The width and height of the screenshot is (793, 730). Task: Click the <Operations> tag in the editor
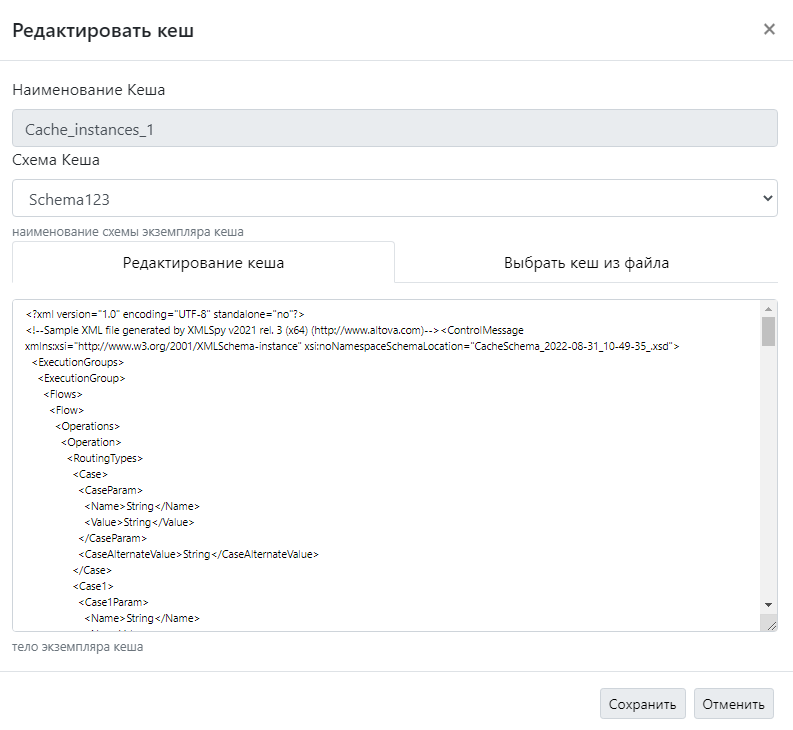89,426
